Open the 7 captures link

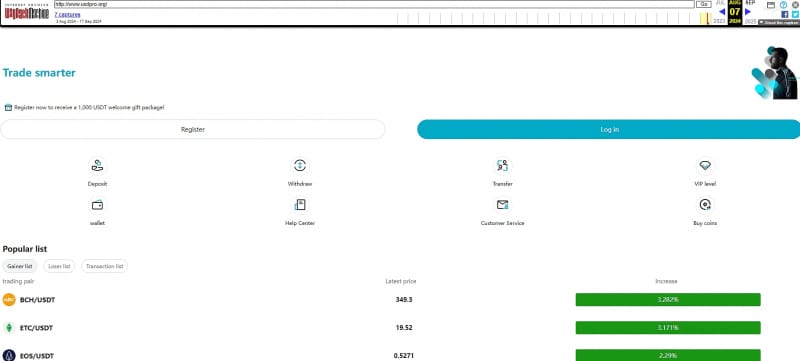(67, 15)
